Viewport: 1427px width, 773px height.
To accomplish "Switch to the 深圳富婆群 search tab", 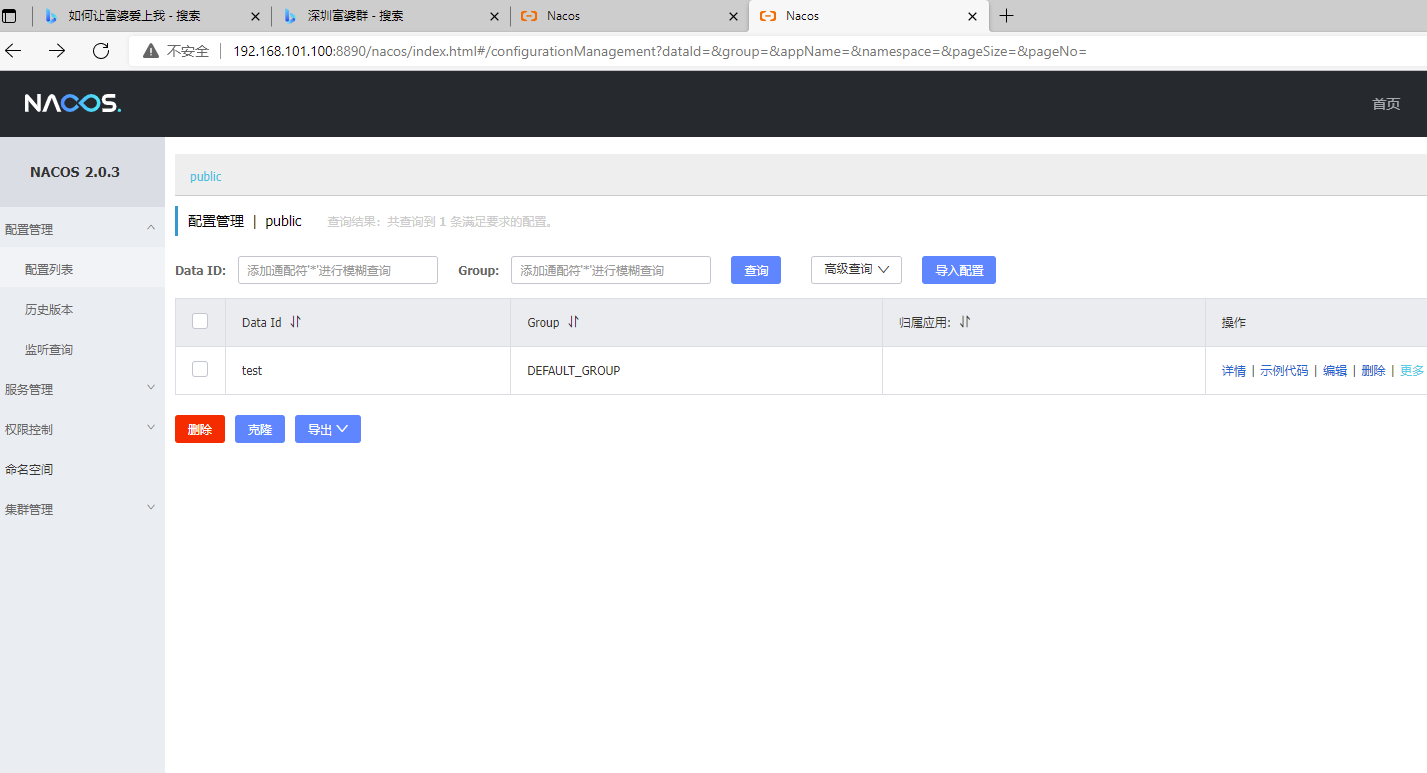I will [390, 16].
